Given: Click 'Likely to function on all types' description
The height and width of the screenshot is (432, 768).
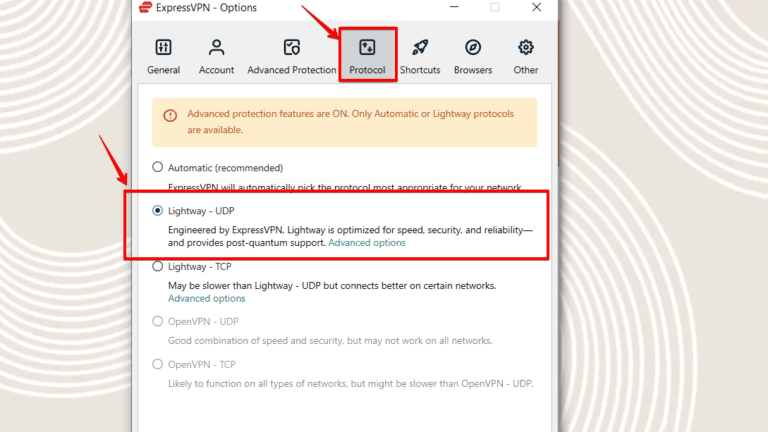Looking at the screenshot, I should [350, 384].
